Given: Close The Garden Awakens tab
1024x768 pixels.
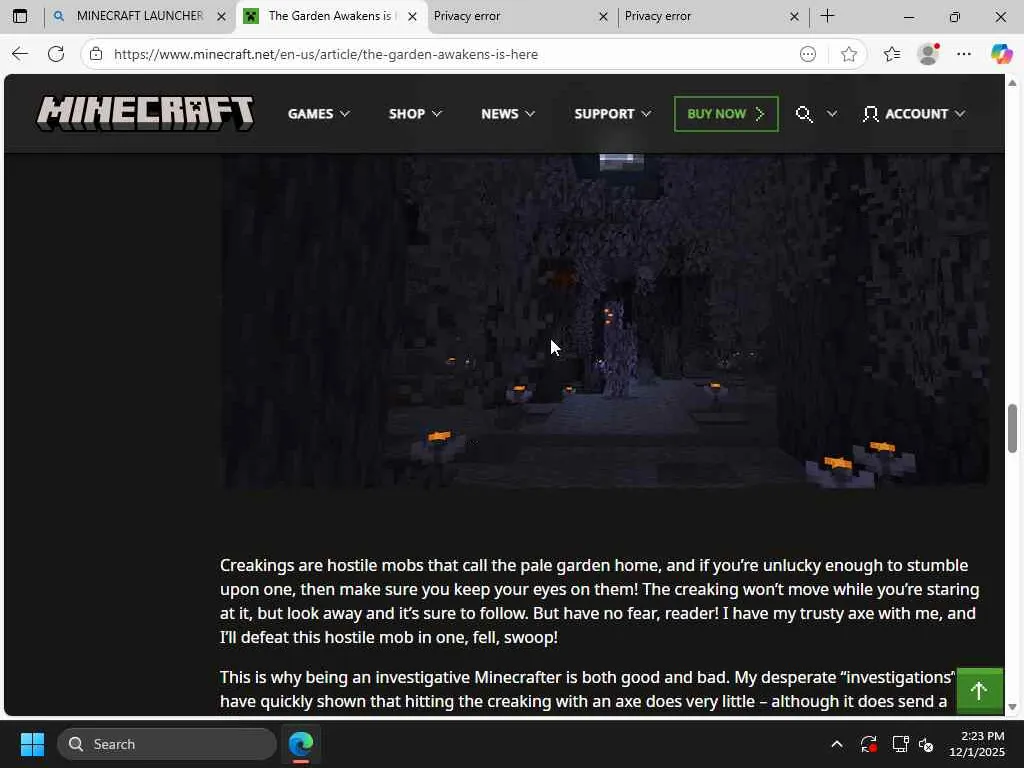Looking at the screenshot, I should pyautogui.click(x=412, y=16).
